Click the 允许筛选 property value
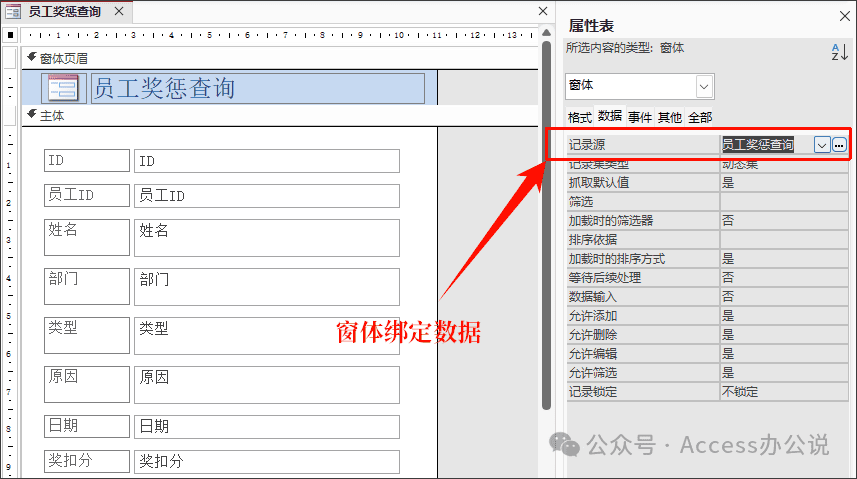 tap(784, 373)
